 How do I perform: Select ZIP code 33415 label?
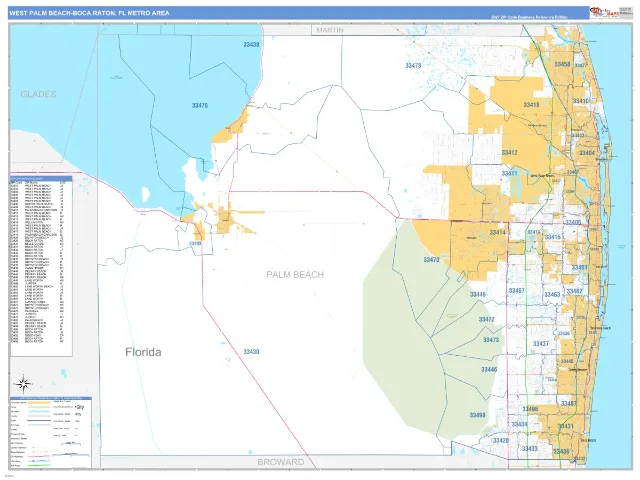(x=553, y=237)
